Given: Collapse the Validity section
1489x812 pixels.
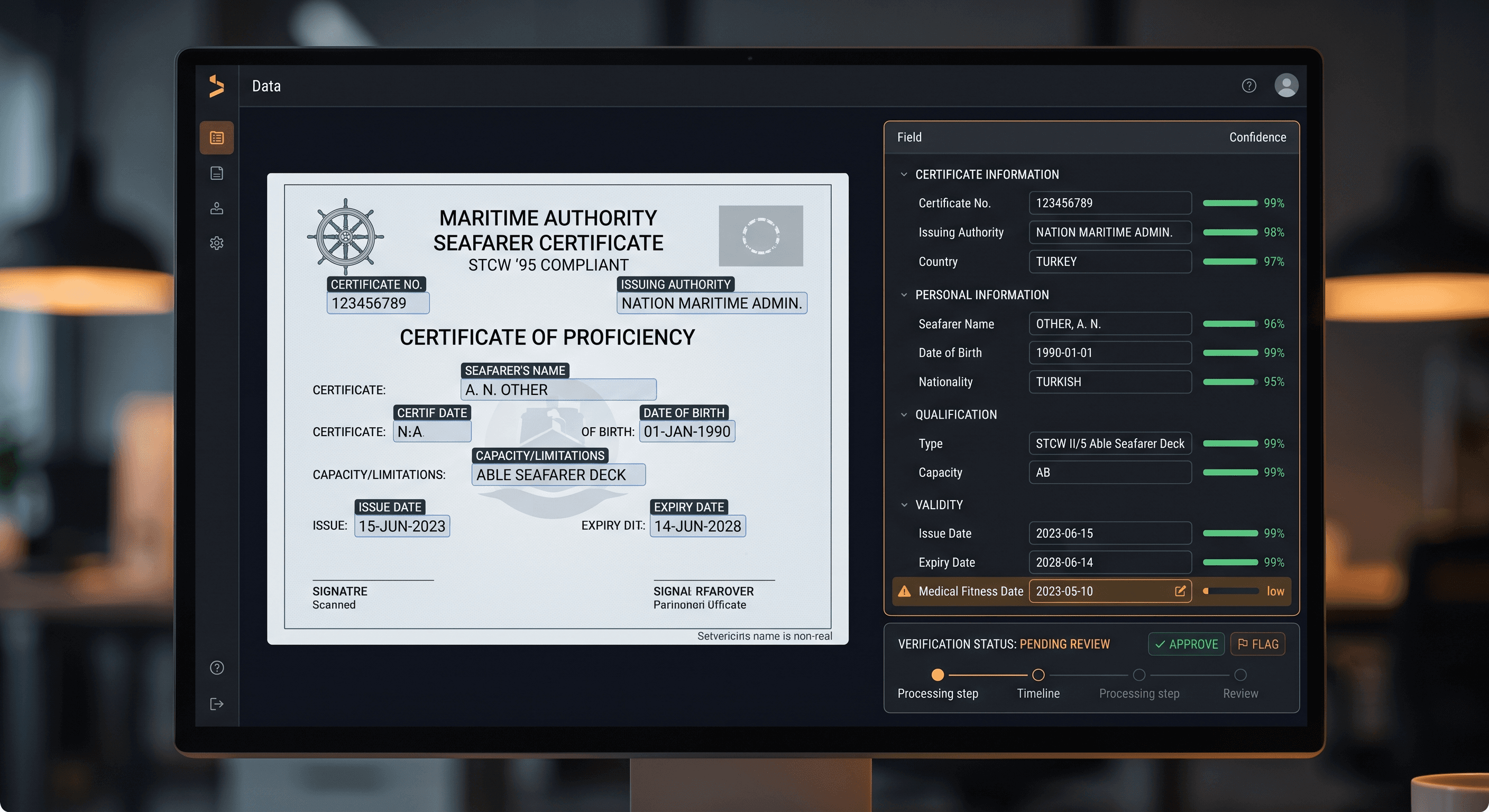Looking at the screenshot, I should tap(904, 504).
